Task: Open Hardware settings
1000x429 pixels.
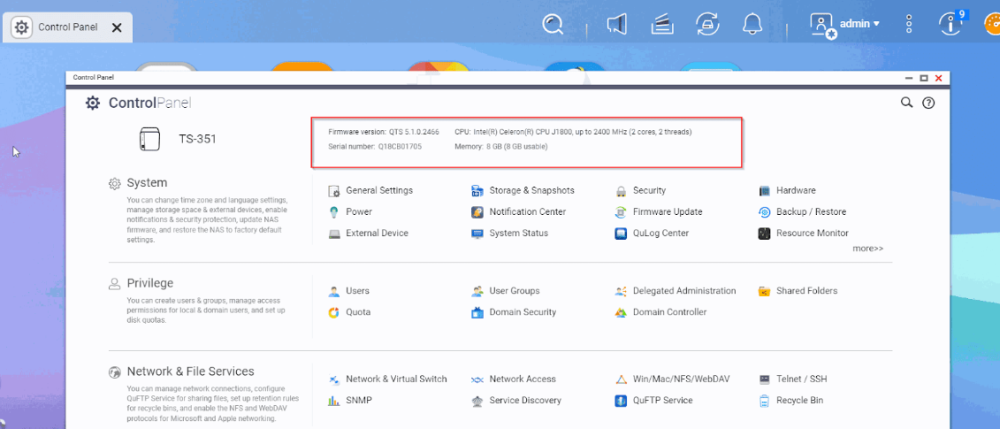Action: pyautogui.click(x=787, y=191)
